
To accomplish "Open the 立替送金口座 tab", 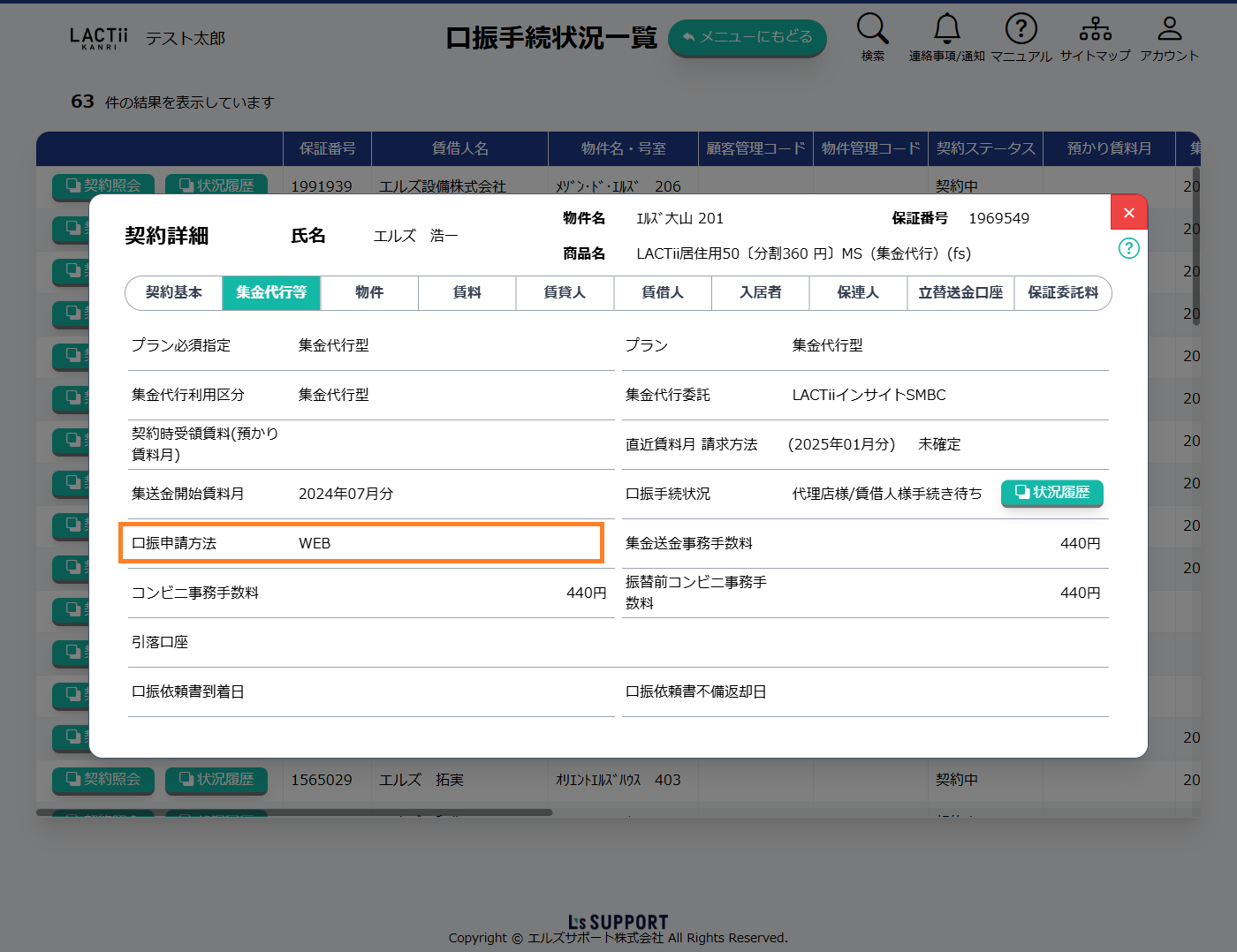I will tap(960, 292).
